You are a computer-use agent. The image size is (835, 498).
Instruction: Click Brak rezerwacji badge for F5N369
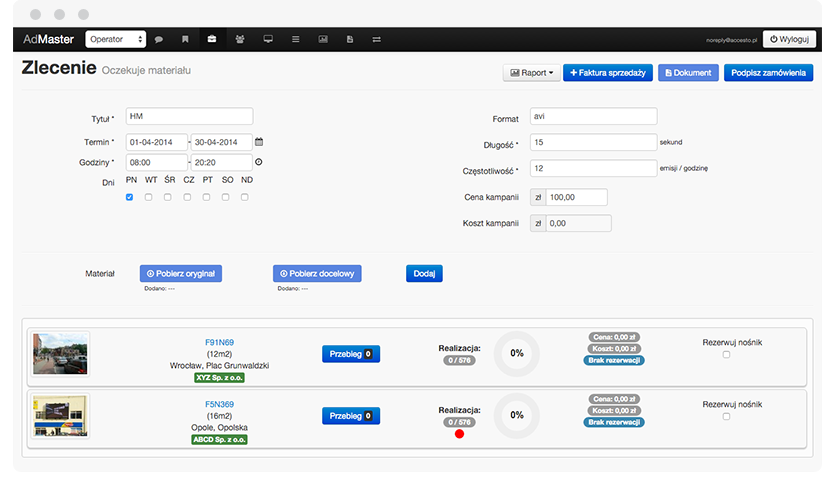coord(614,422)
